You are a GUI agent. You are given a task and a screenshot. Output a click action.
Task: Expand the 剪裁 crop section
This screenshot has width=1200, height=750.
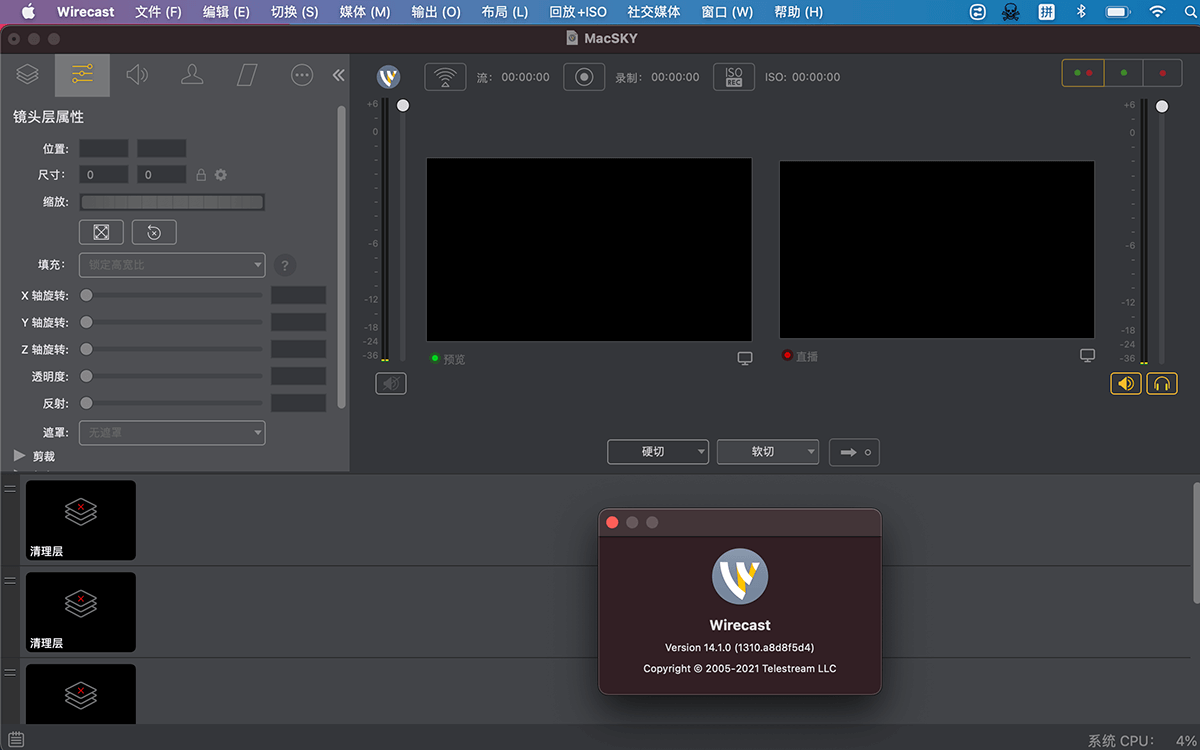(20, 455)
